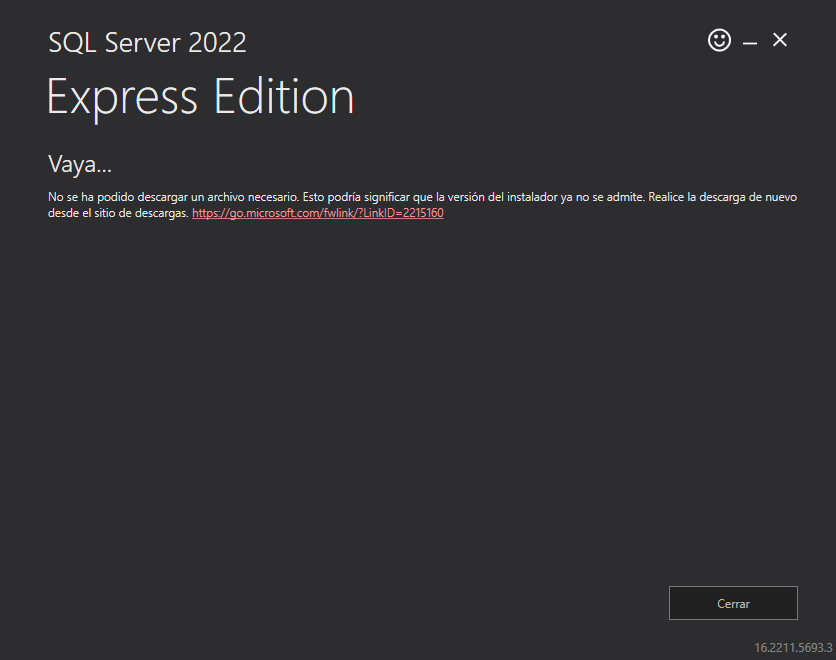836x660 pixels.
Task: Click the 'SQL Server 2022' title text
Action: coord(148,42)
